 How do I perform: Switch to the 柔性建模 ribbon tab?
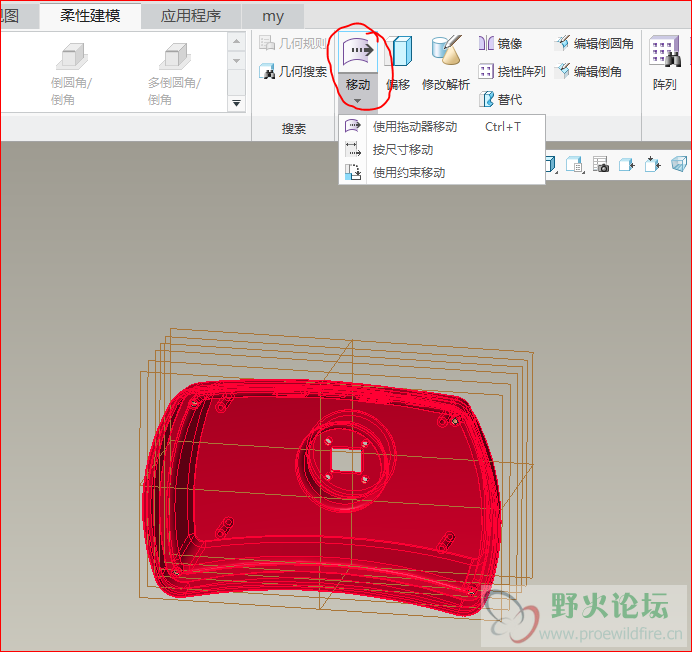coord(90,16)
